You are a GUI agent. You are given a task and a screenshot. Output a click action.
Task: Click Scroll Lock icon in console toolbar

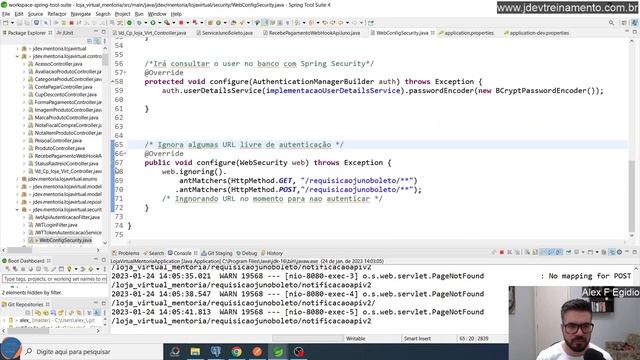tap(535, 252)
